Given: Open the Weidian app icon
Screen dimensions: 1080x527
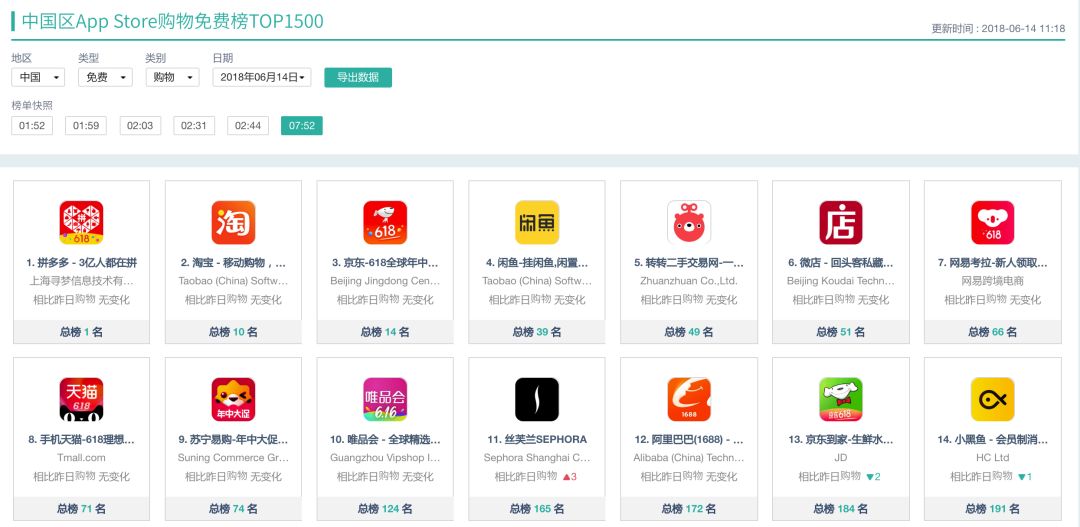Looking at the screenshot, I should click(x=840, y=223).
